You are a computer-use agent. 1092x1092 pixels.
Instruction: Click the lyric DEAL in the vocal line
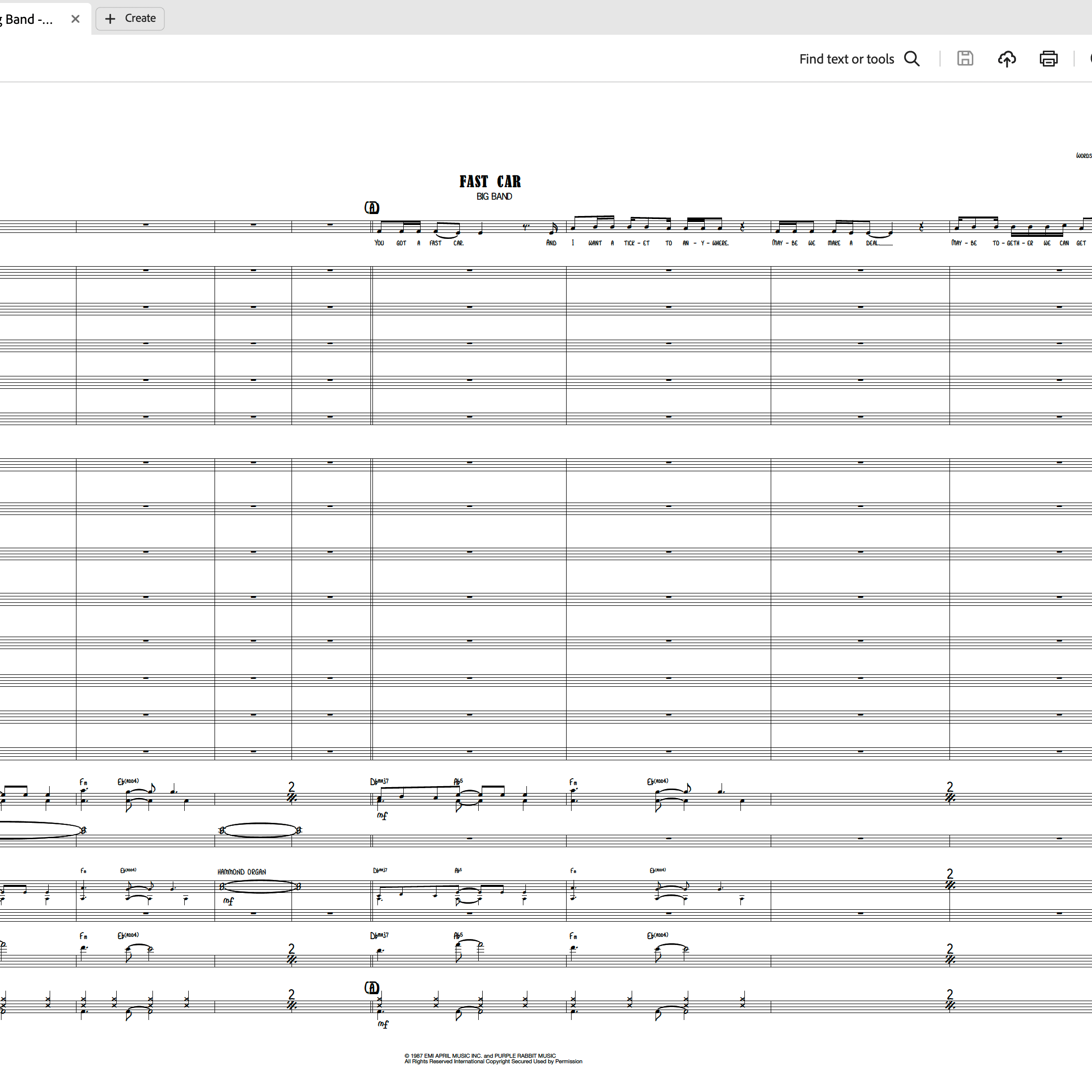[872, 243]
